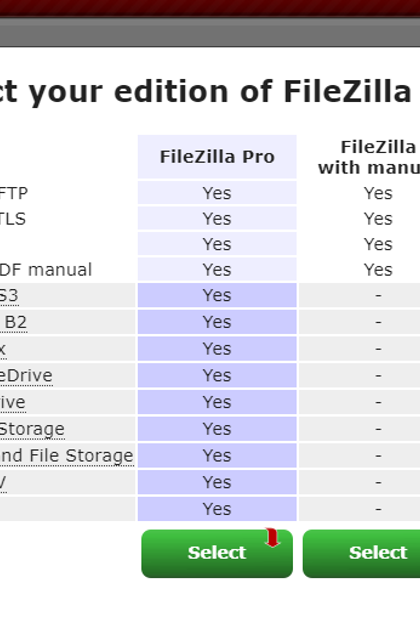Open the 'nd File Storage' link
The height and width of the screenshot is (617, 420).
pyautogui.click(x=67, y=456)
